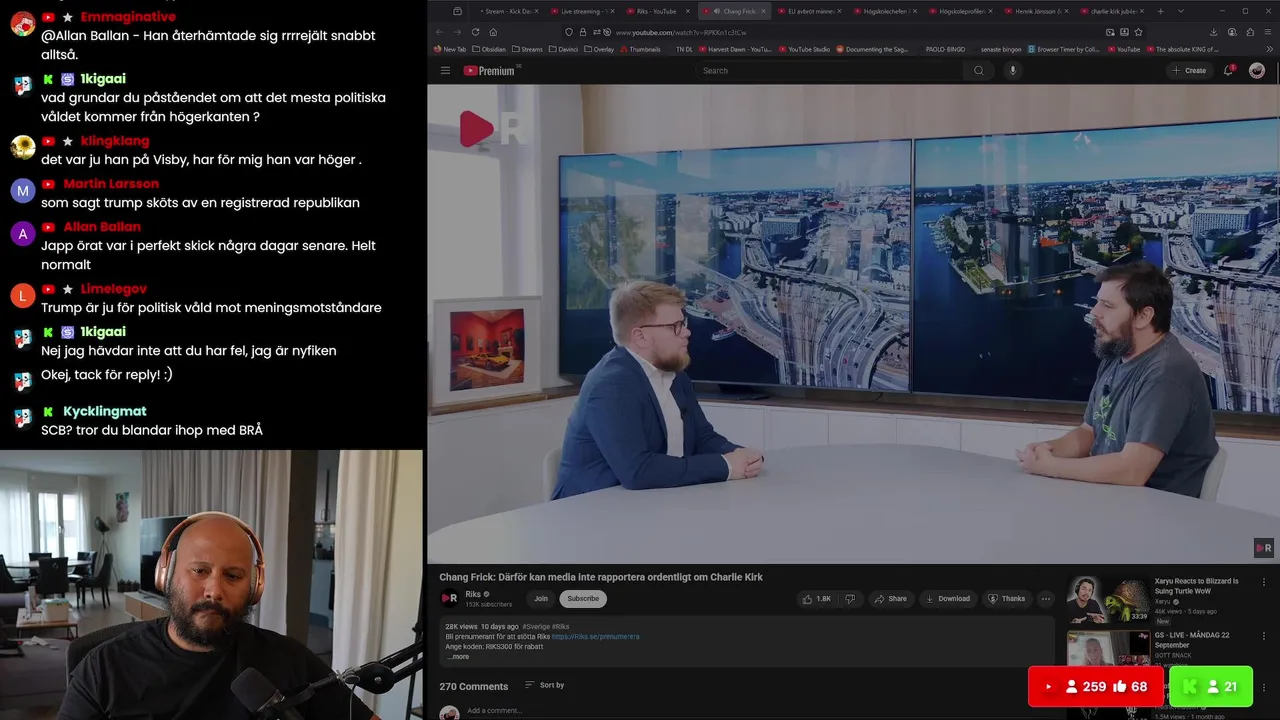
Task: Open YouTube notifications bell
Action: [1229, 70]
